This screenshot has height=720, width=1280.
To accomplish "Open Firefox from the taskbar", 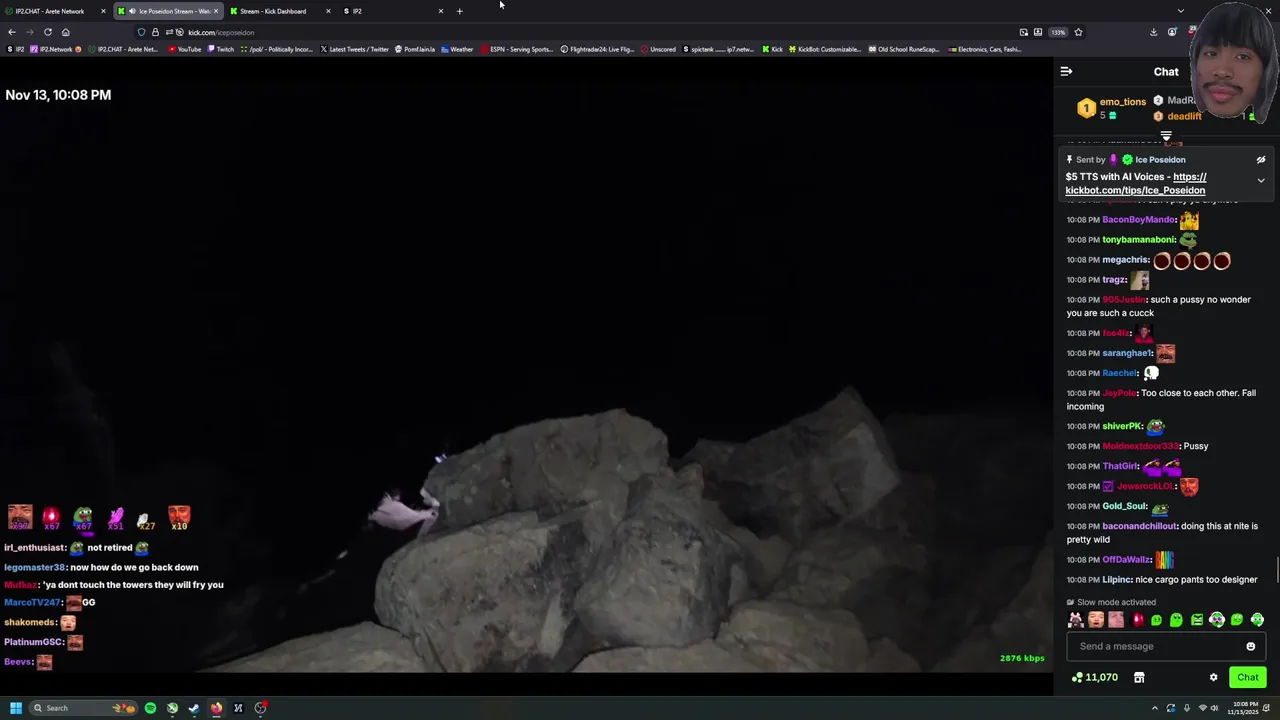I will pos(216,708).
